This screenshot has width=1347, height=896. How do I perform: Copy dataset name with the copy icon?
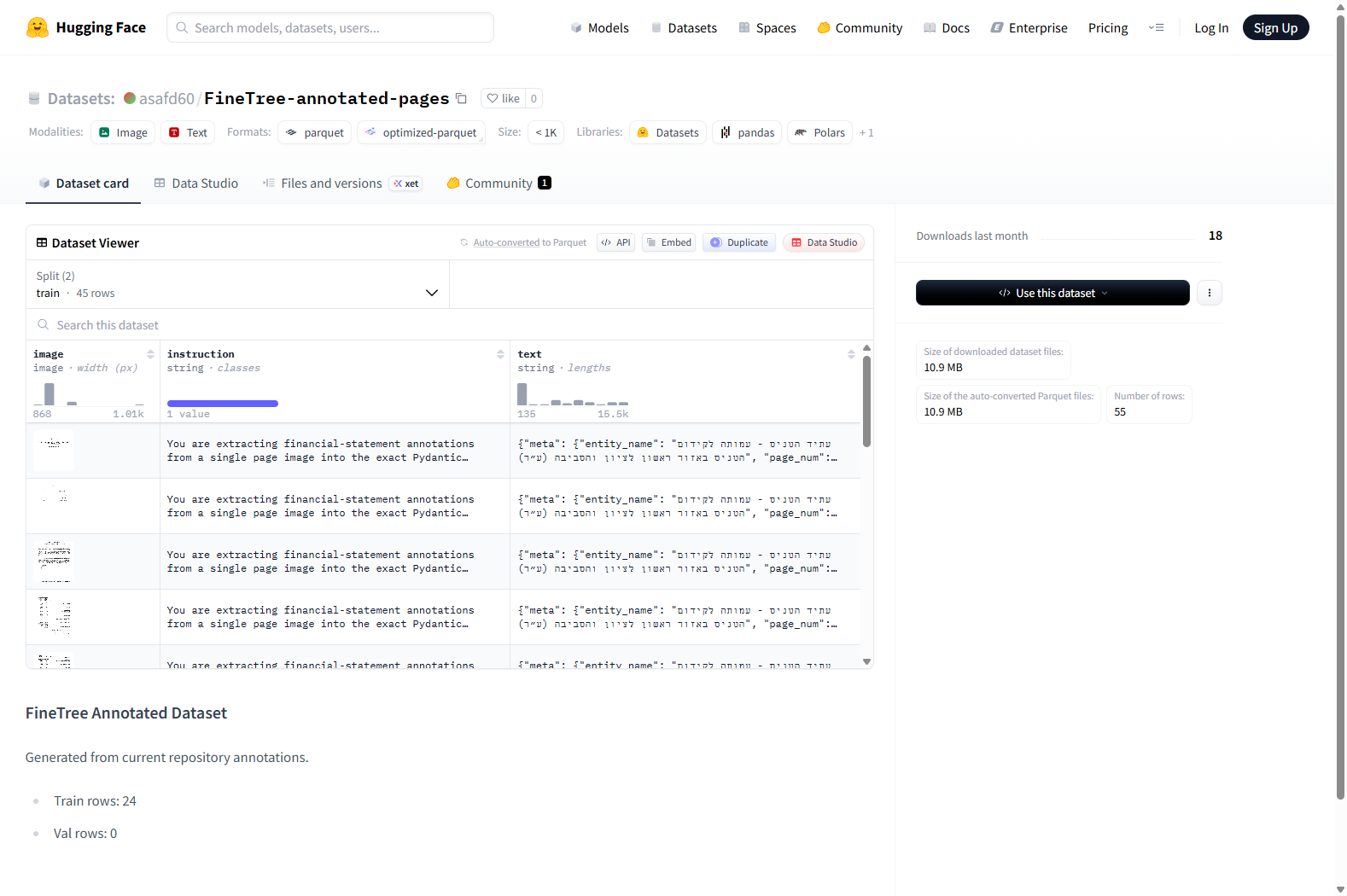[461, 98]
